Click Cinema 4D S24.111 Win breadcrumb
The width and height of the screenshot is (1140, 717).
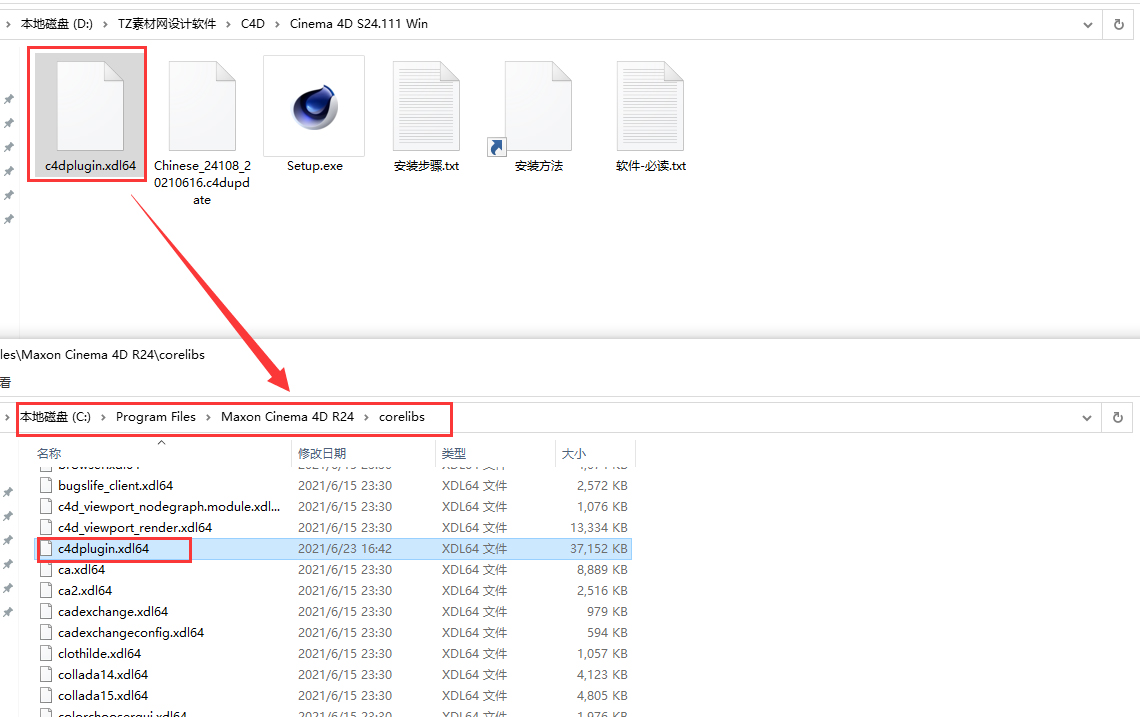point(358,24)
